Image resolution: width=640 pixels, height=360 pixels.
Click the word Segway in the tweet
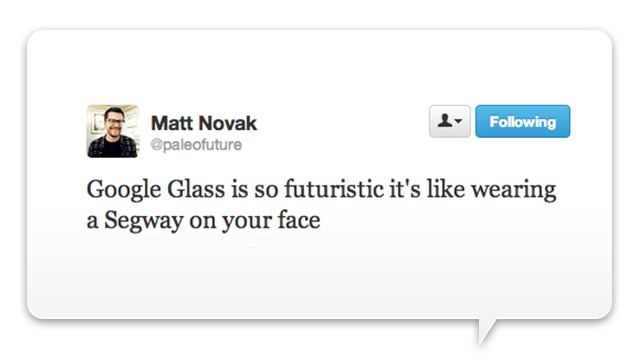[x=143, y=221]
